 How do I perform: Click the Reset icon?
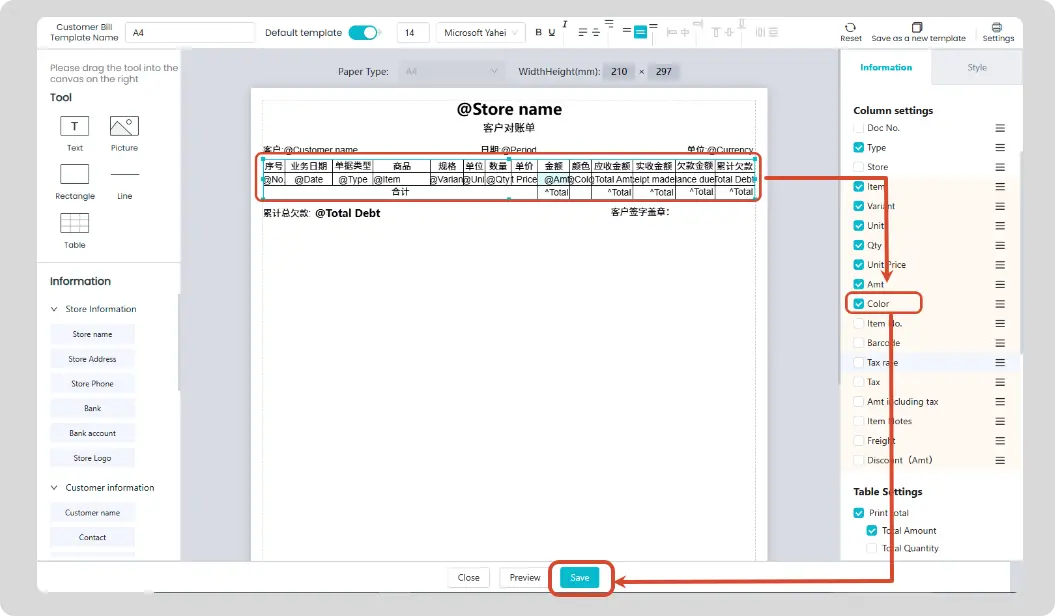[850, 28]
